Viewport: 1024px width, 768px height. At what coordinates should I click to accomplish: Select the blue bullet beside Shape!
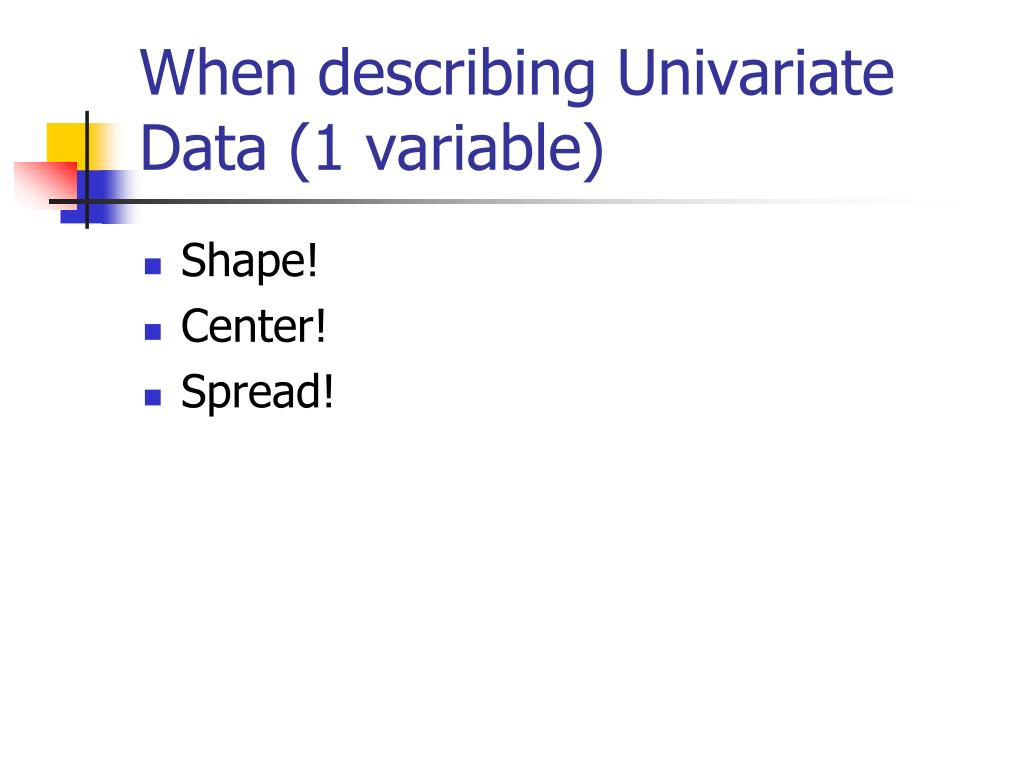[153, 266]
